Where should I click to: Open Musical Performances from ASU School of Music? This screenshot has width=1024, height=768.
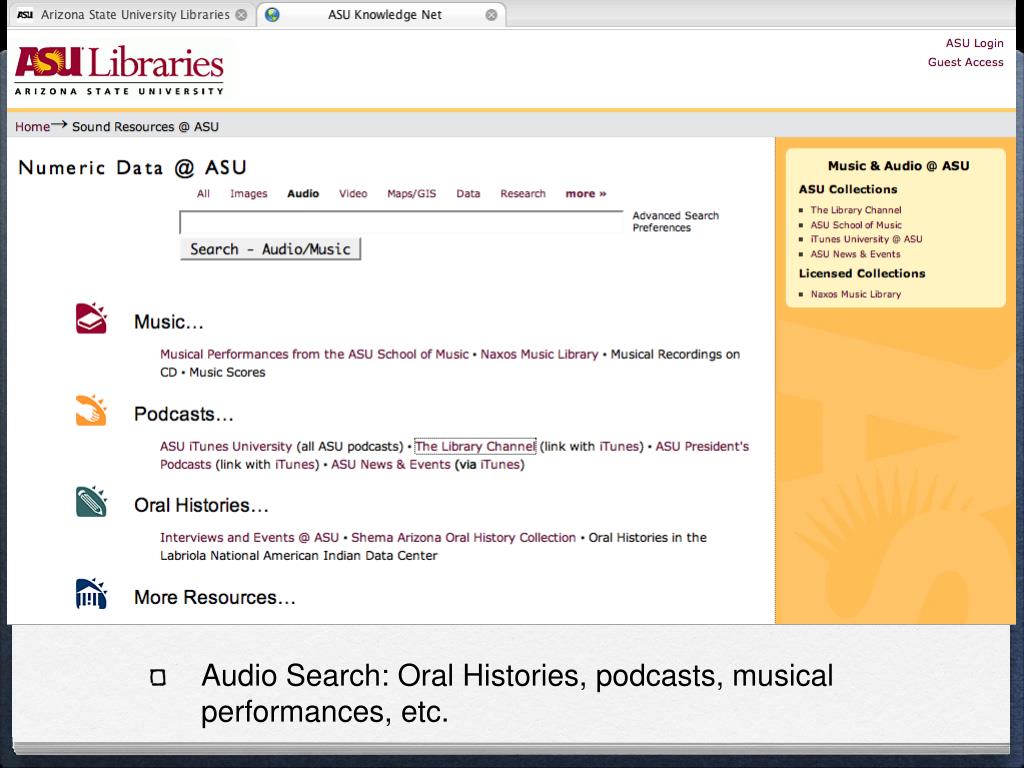(x=314, y=354)
